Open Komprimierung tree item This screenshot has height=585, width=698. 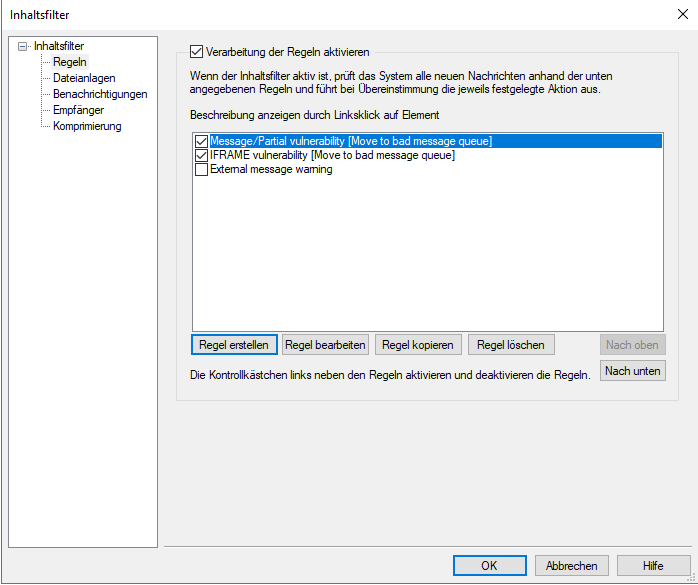(87, 126)
